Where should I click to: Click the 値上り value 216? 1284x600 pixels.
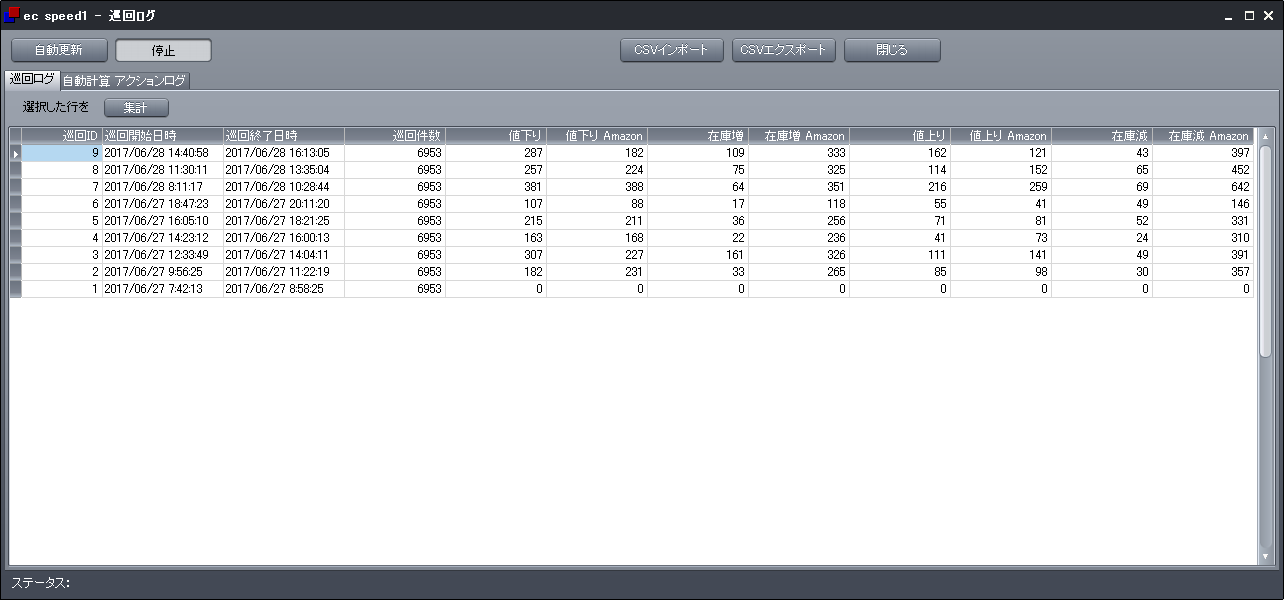(899, 187)
